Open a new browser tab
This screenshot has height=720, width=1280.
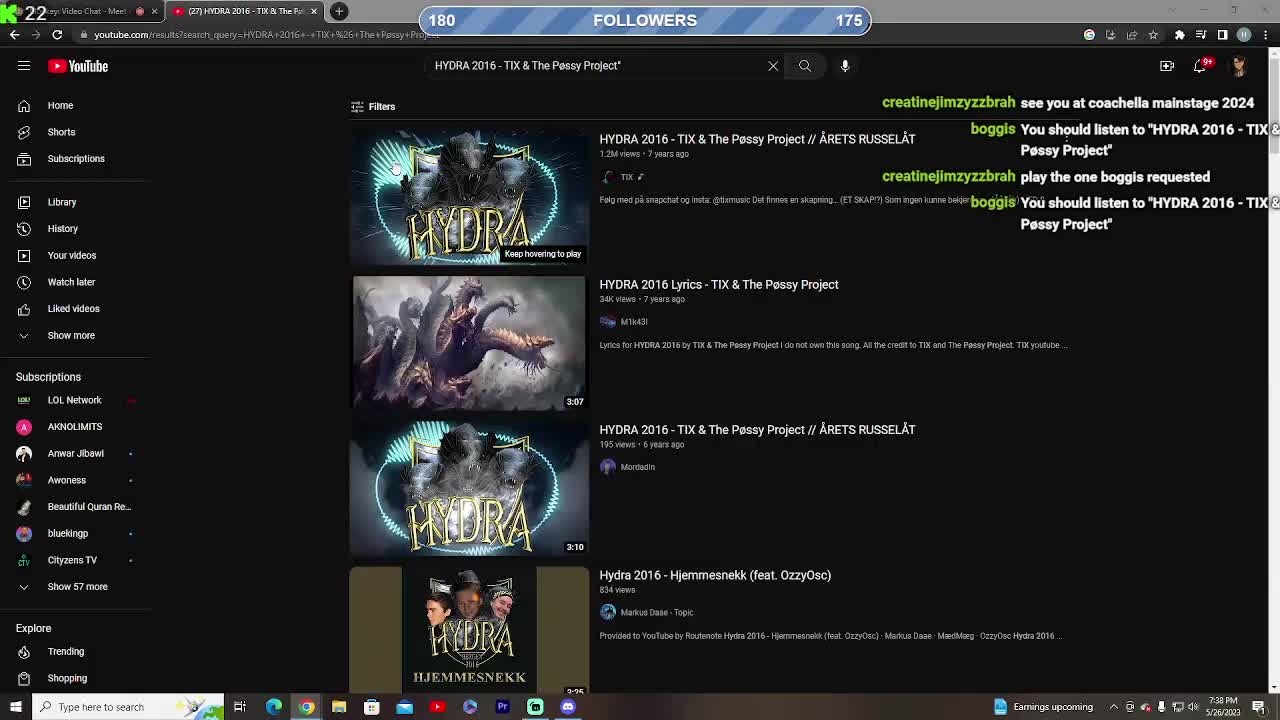[x=339, y=11]
